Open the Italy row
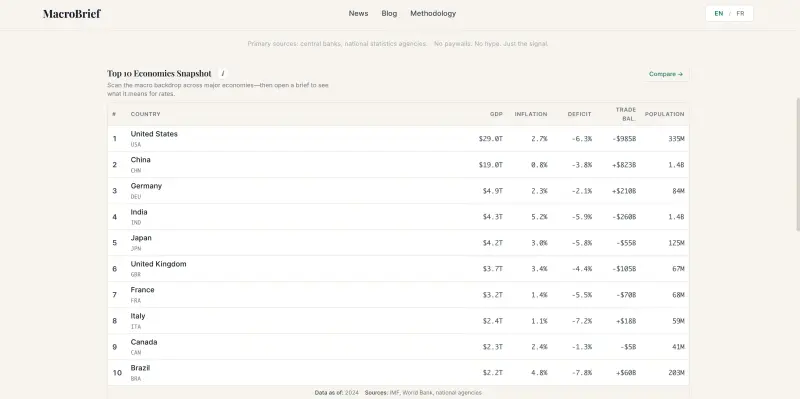This screenshot has width=800, height=399. pyautogui.click(x=398, y=321)
